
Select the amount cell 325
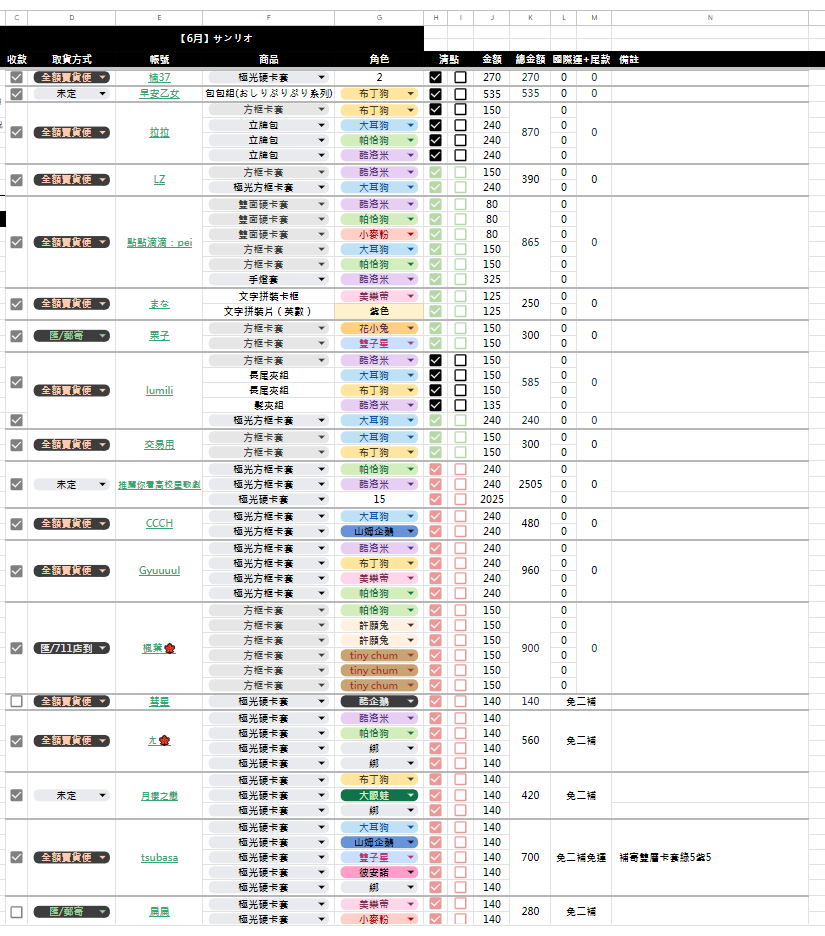pos(492,279)
